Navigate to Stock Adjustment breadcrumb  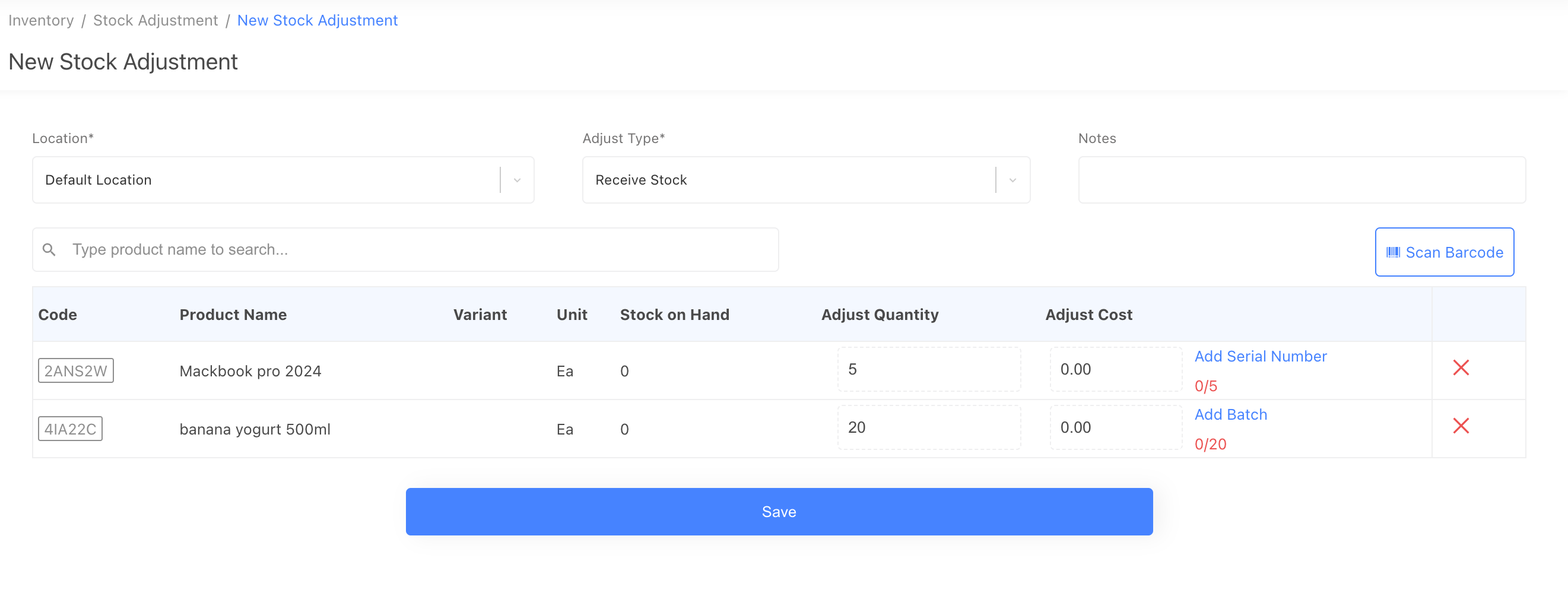point(155,20)
